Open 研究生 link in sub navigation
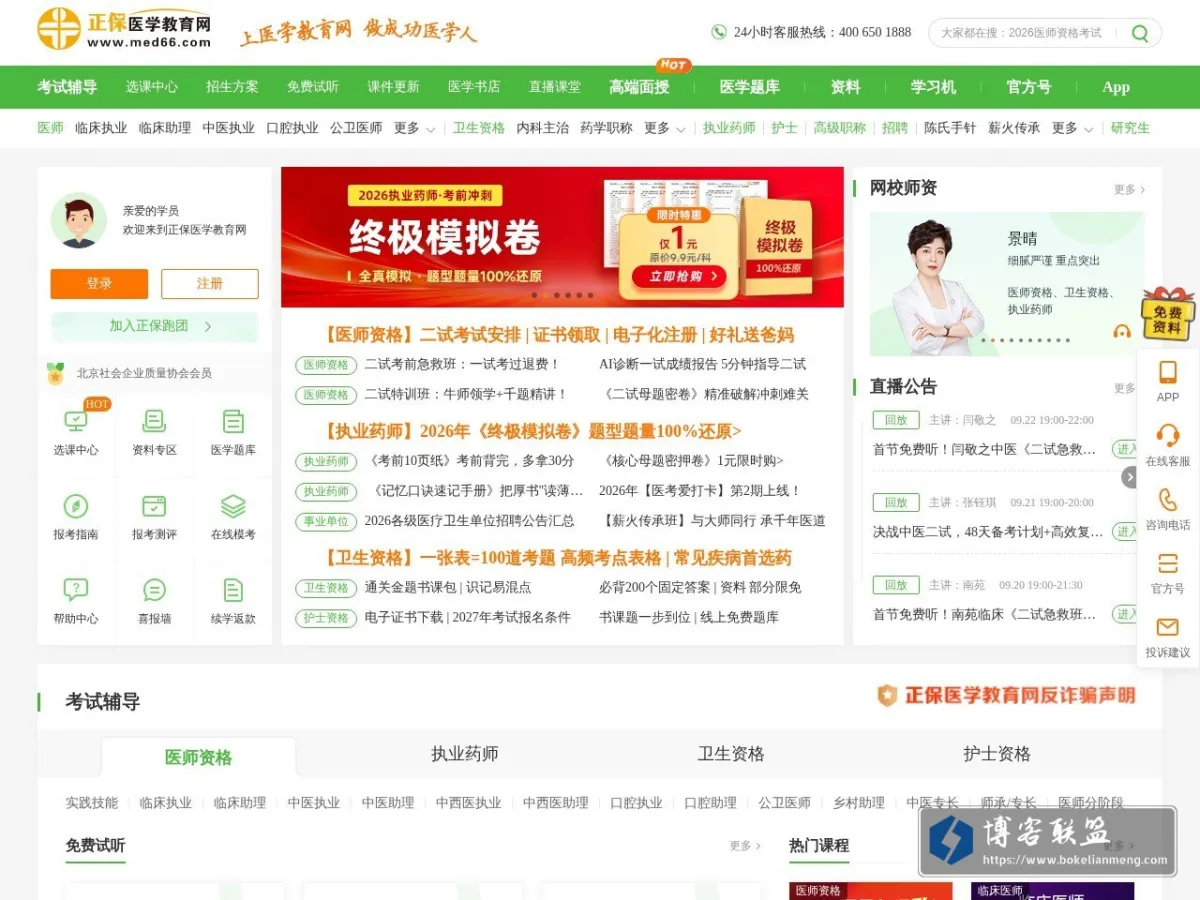The height and width of the screenshot is (900, 1200). (1130, 128)
